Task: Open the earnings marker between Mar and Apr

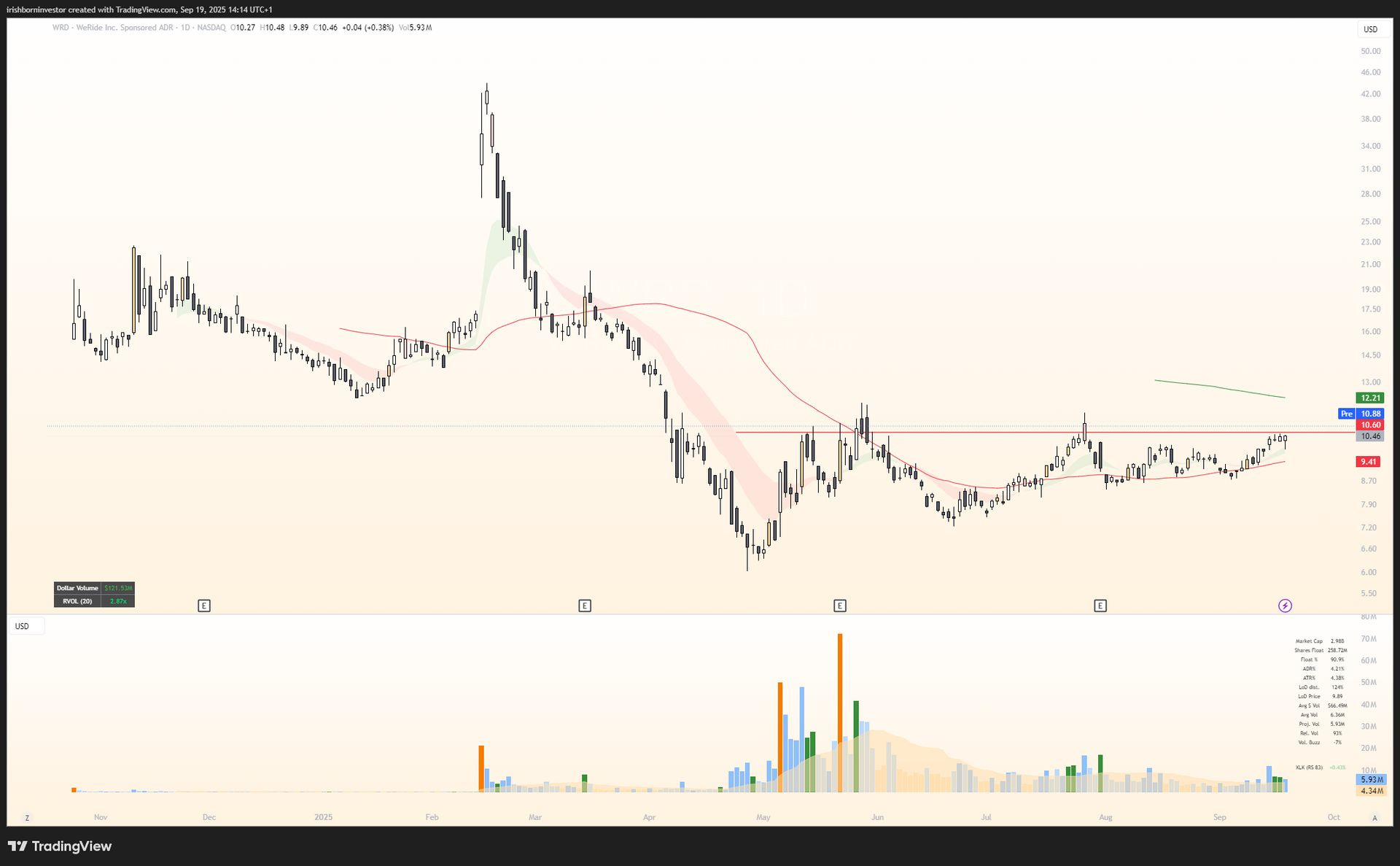Action: point(585,606)
